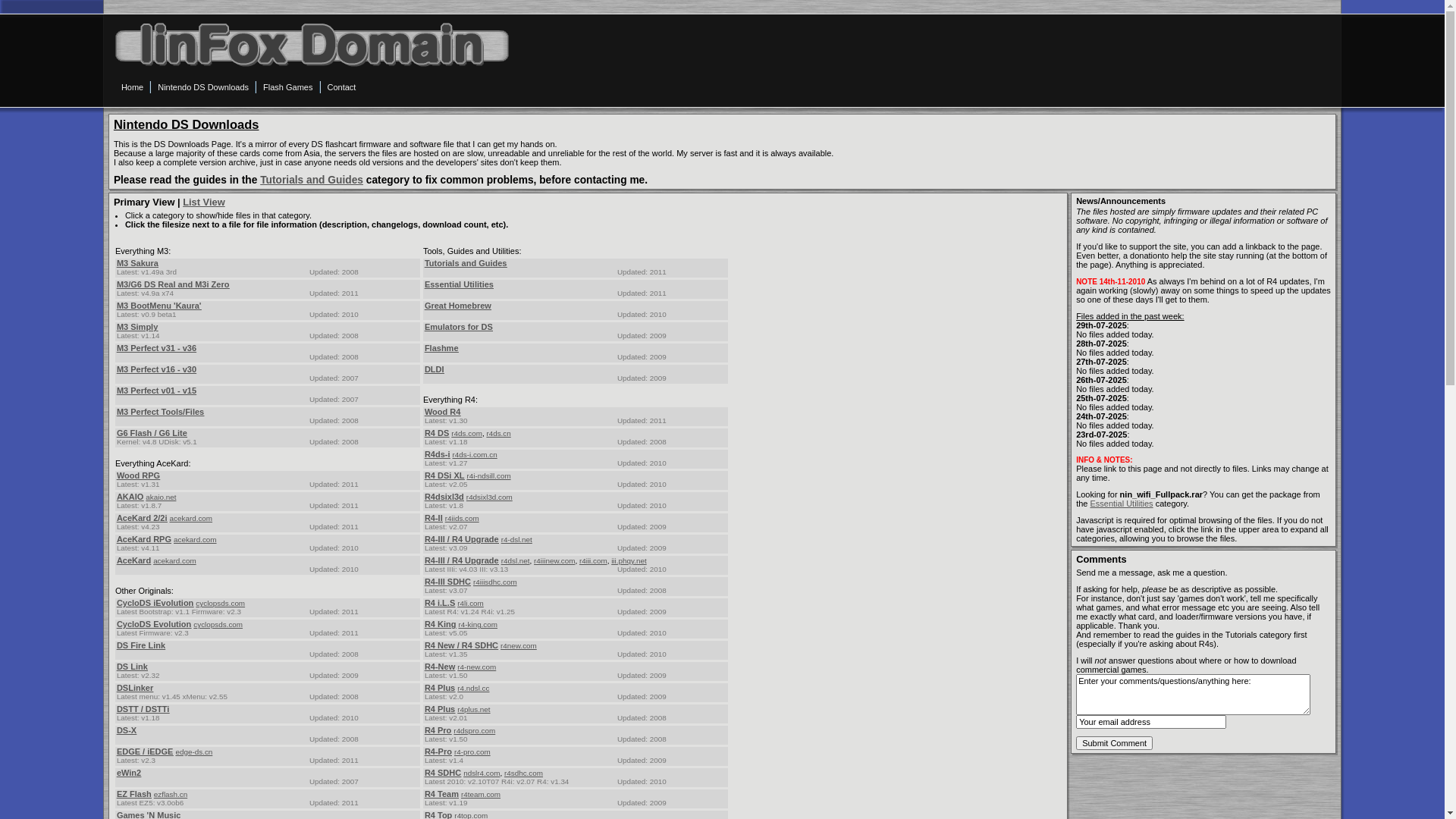The image size is (1456, 819).
Task: Expand the Wood RPG category
Action: coord(138,475)
